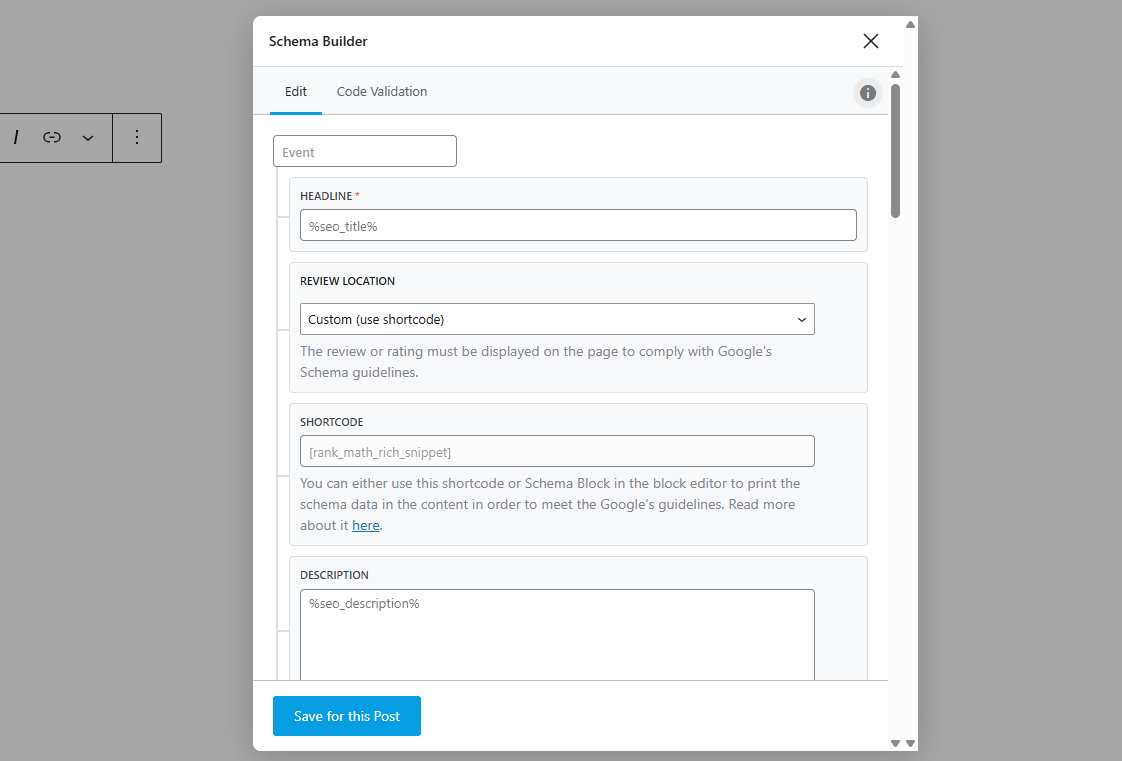Screen dimensions: 1122x761
Task: Switch to the Code Validation tab
Action: point(382,92)
